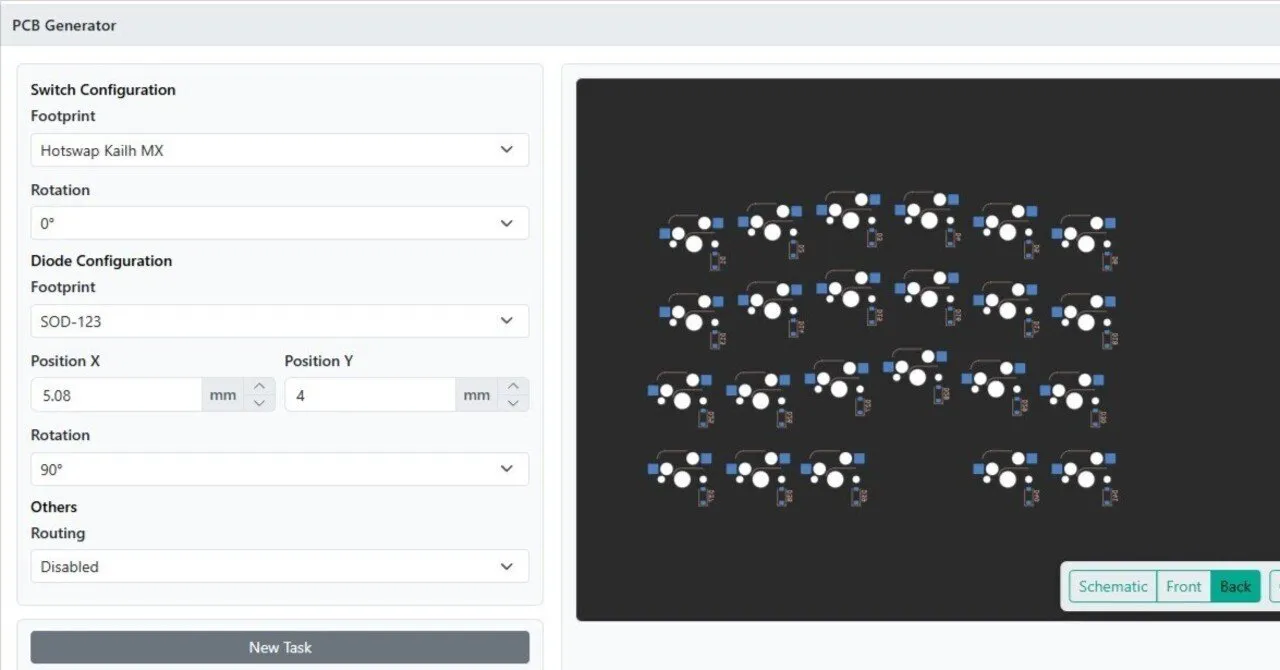The height and width of the screenshot is (670, 1280).
Task: Decrease Position X with the down arrow
Action: [x=259, y=403]
